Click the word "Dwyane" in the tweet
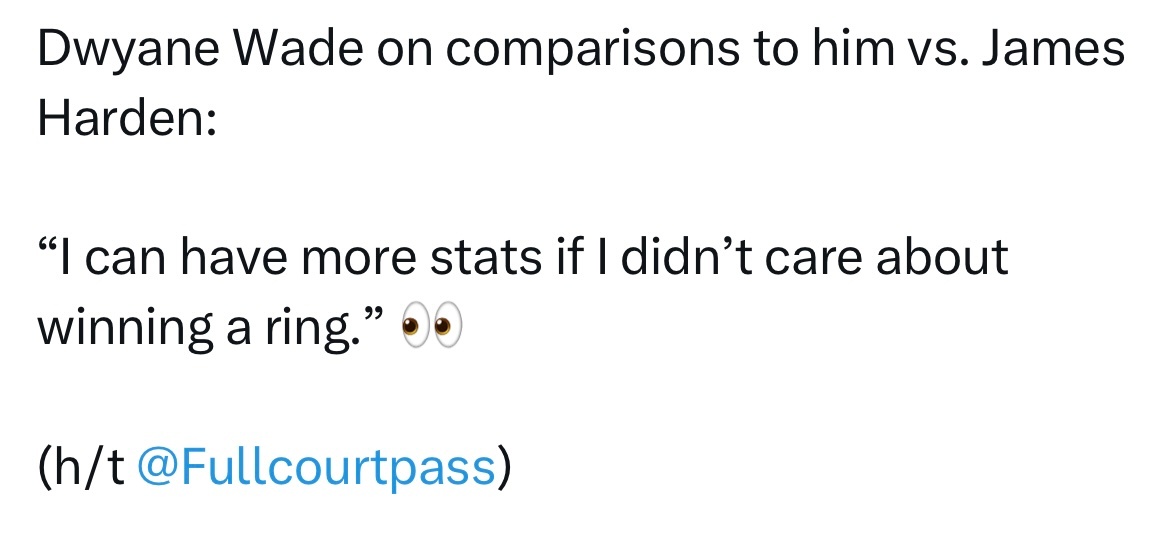 [129, 51]
